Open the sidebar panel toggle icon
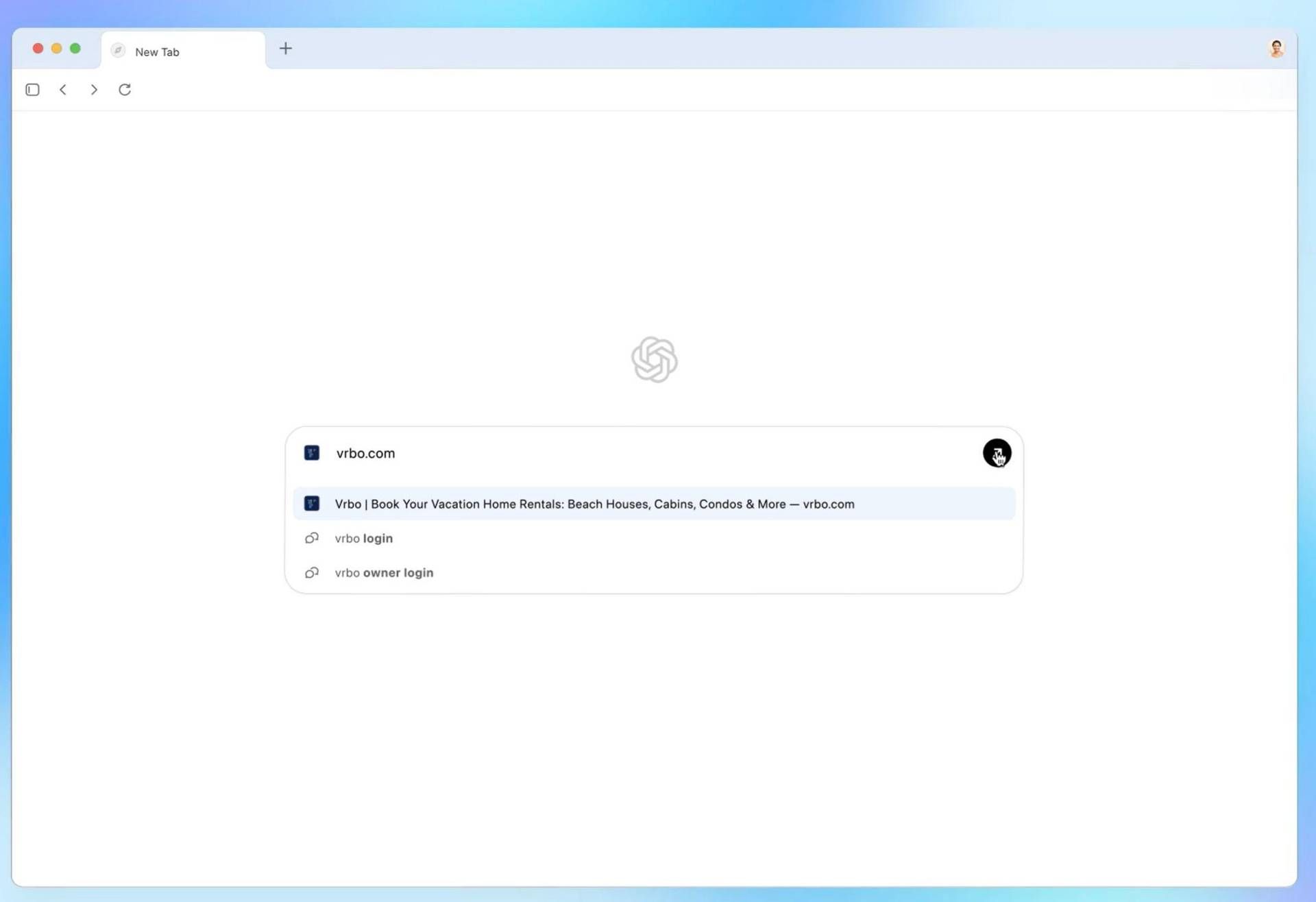Screen dimensions: 1316x902 click(32, 89)
